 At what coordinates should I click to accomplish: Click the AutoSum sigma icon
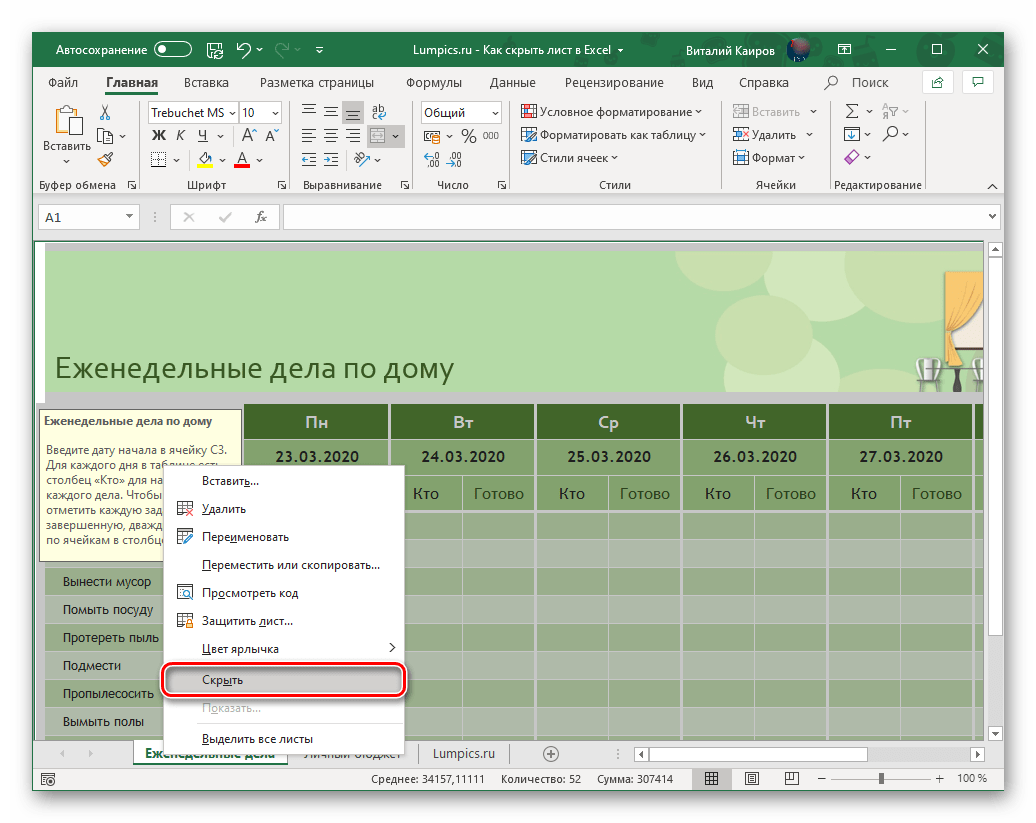point(852,112)
